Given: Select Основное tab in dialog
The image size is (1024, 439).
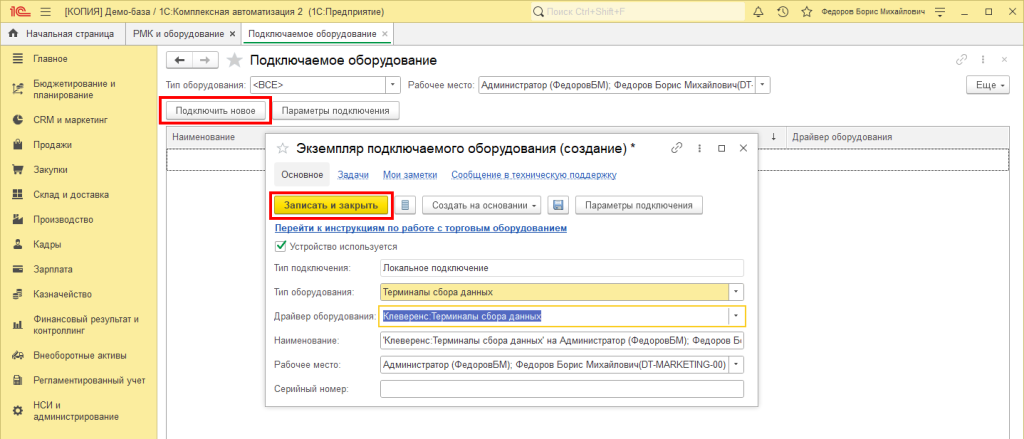Looking at the screenshot, I should coord(302,175).
